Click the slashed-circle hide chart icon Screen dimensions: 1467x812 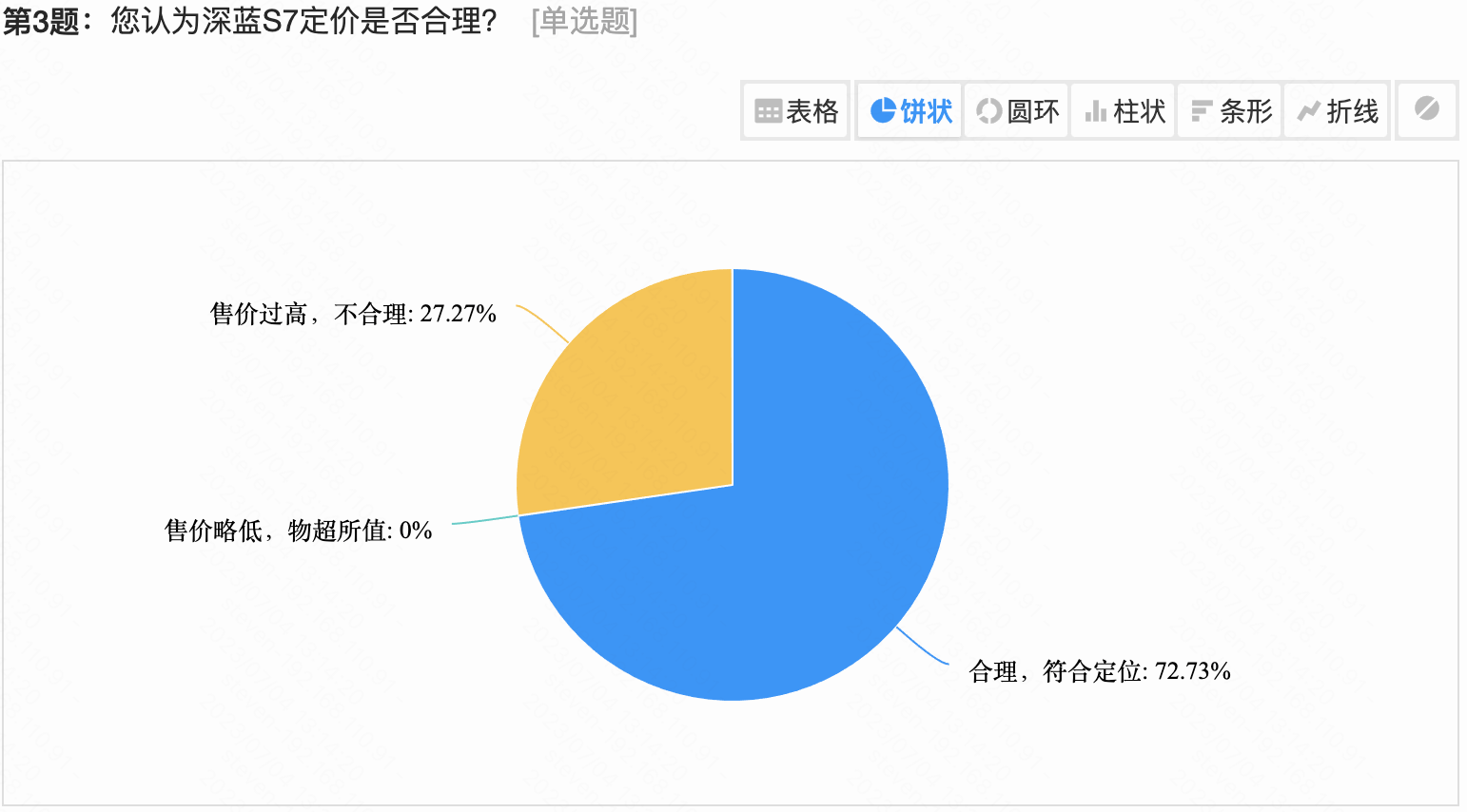point(1426,109)
